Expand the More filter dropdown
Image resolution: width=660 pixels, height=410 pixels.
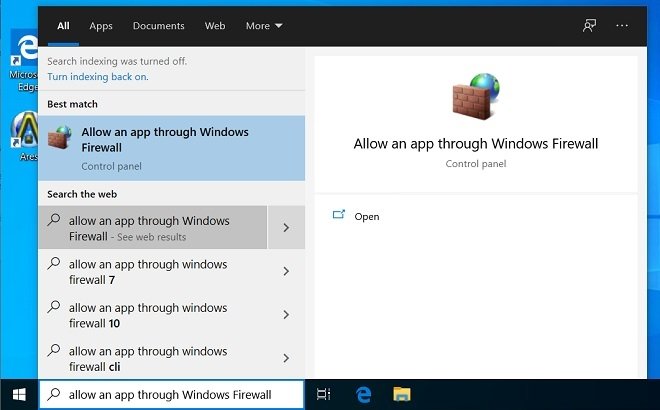tap(264, 26)
